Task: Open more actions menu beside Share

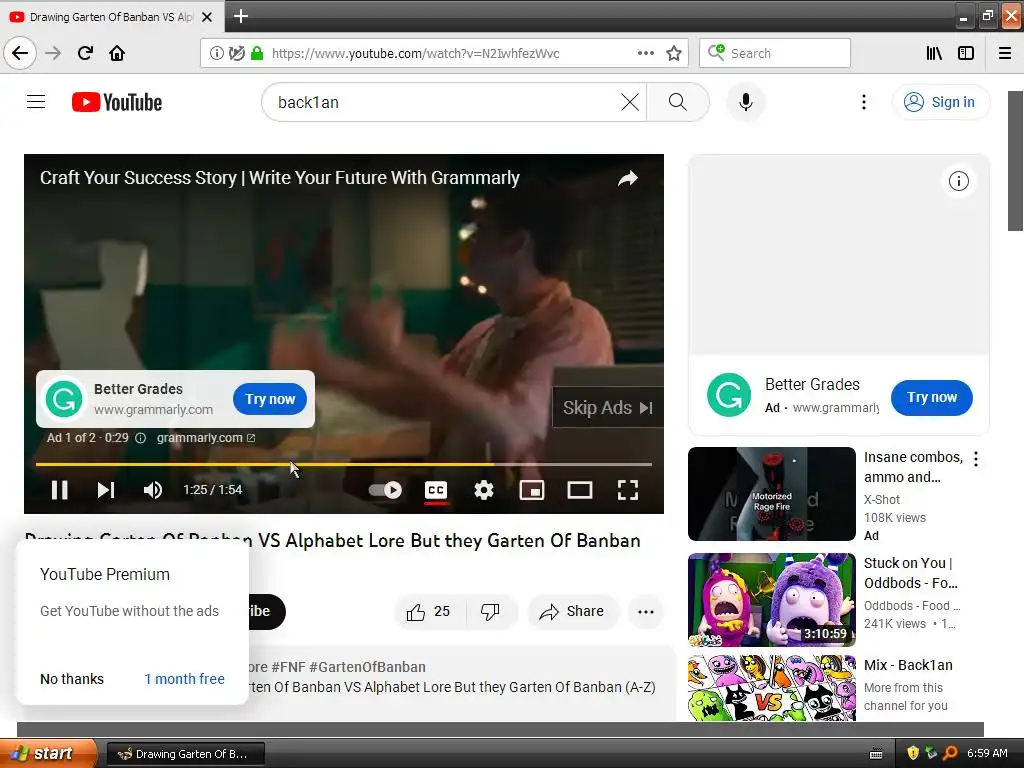Action: click(x=646, y=612)
